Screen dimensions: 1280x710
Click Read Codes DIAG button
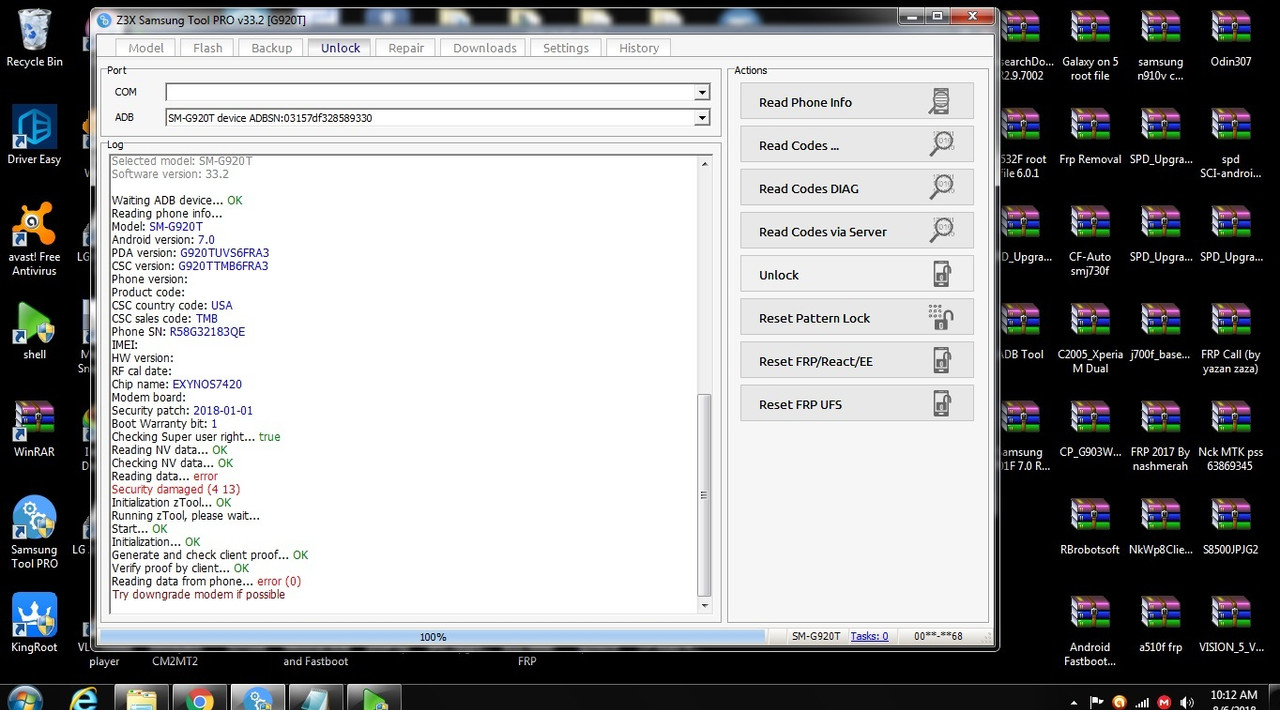(x=857, y=188)
